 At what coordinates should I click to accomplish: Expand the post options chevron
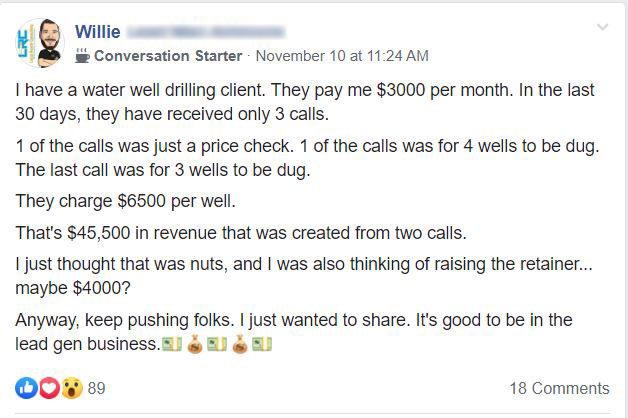(602, 27)
